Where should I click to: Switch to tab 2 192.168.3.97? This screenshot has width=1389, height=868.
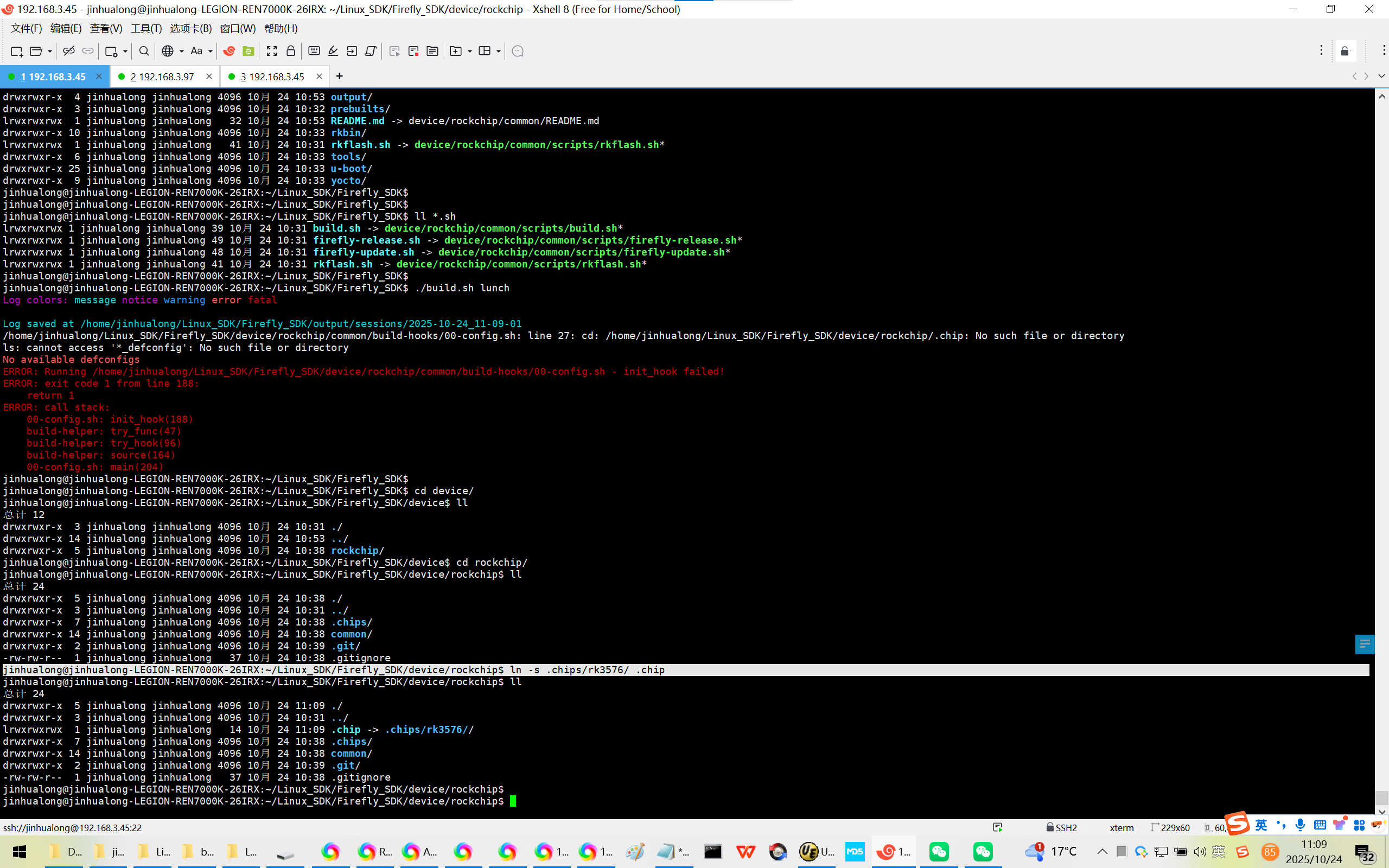162,76
